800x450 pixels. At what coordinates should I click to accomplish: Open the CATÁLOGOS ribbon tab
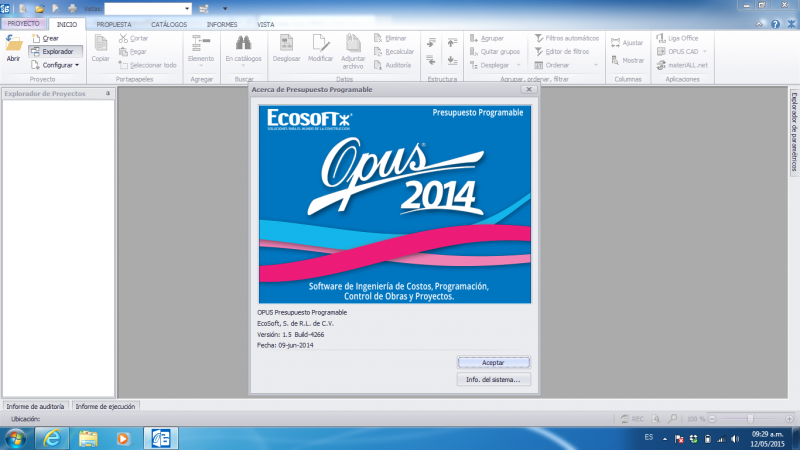point(168,23)
